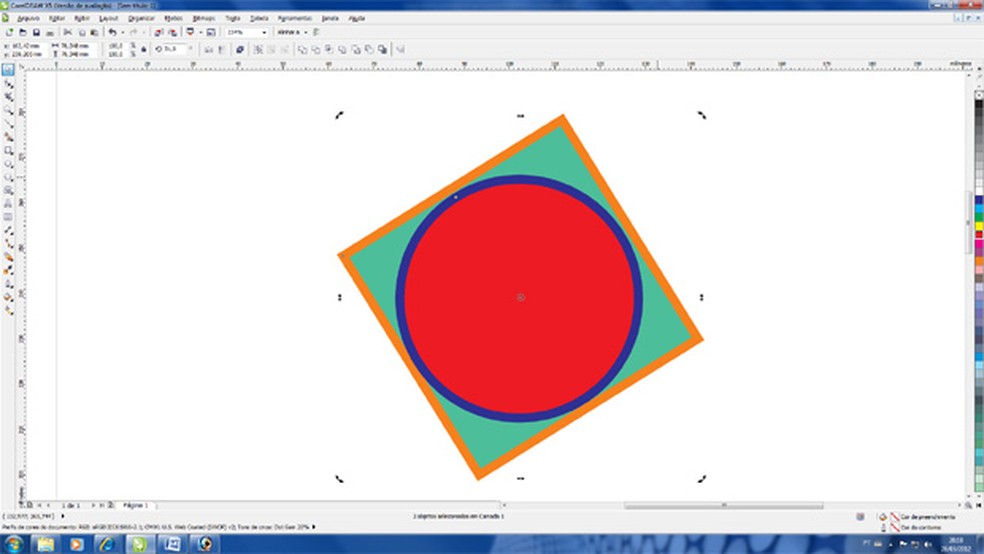Open the Ajuda menu
Screen dimensions: 984x554
pyautogui.click(x=355, y=18)
